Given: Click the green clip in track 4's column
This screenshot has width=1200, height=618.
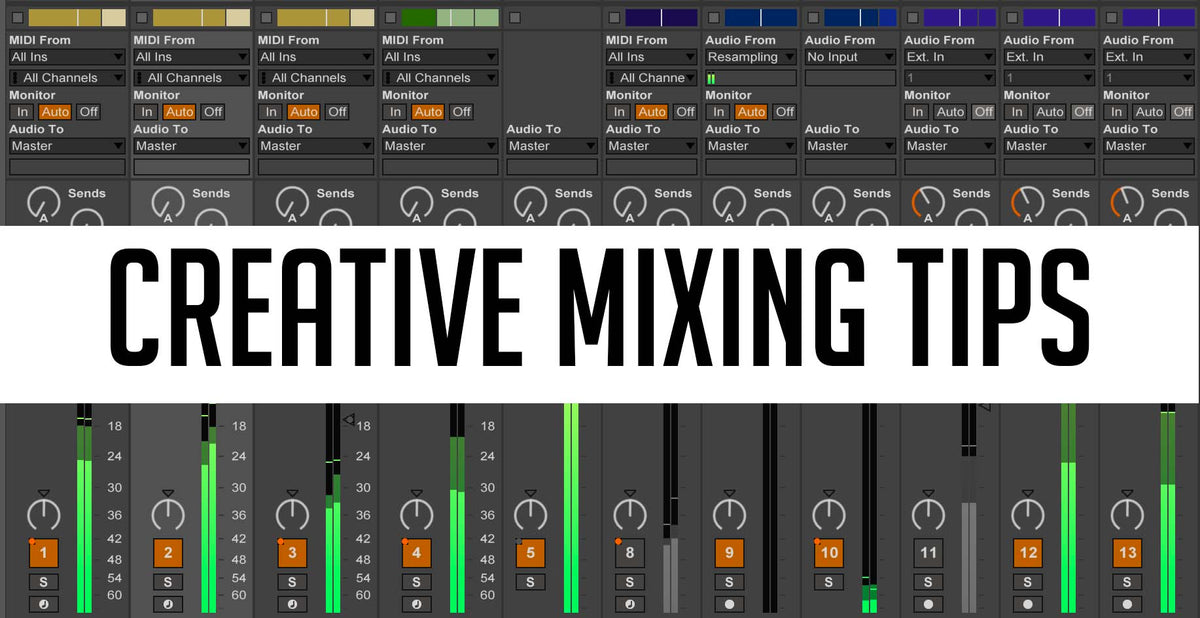Looking at the screenshot, I should click(x=449, y=17).
